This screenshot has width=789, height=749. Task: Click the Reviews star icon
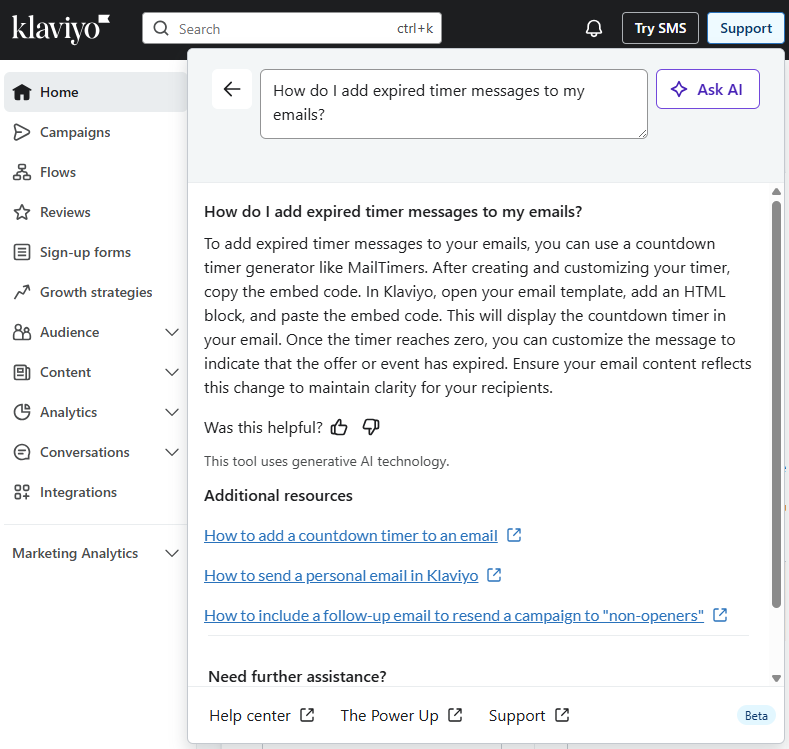tap(22, 212)
